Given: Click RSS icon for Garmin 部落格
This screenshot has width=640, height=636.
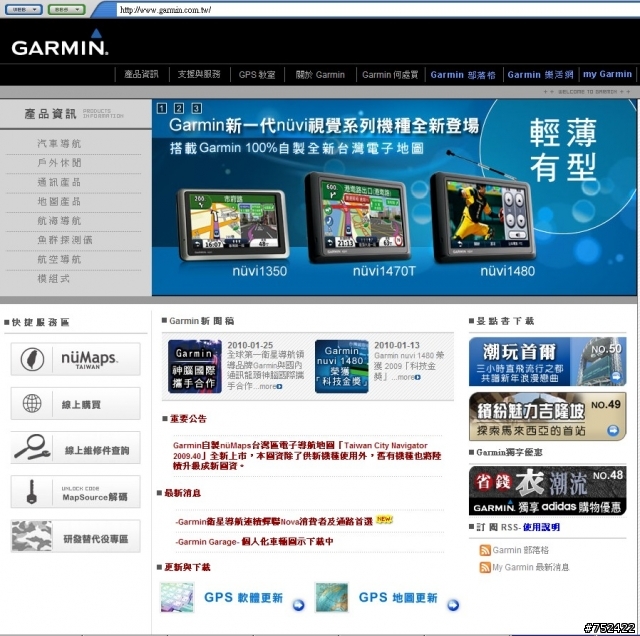Looking at the screenshot, I should point(485,550).
